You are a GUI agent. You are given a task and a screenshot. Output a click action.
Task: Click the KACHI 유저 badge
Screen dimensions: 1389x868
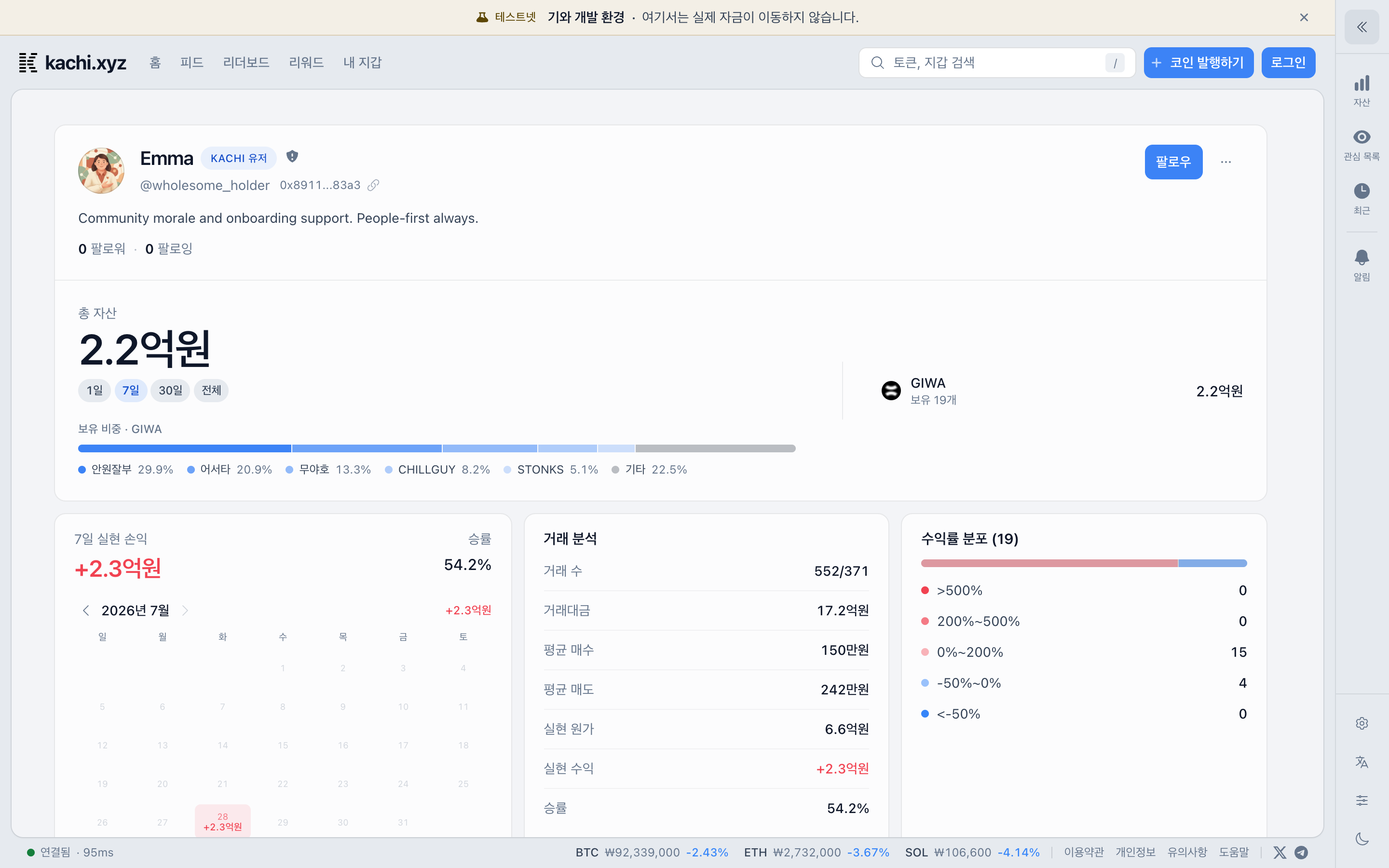point(239,159)
